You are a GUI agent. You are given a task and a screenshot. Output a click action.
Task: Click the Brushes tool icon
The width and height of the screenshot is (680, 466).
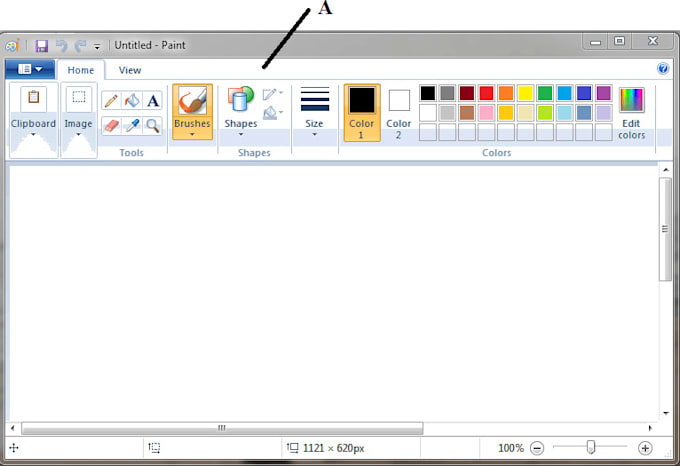click(x=192, y=101)
